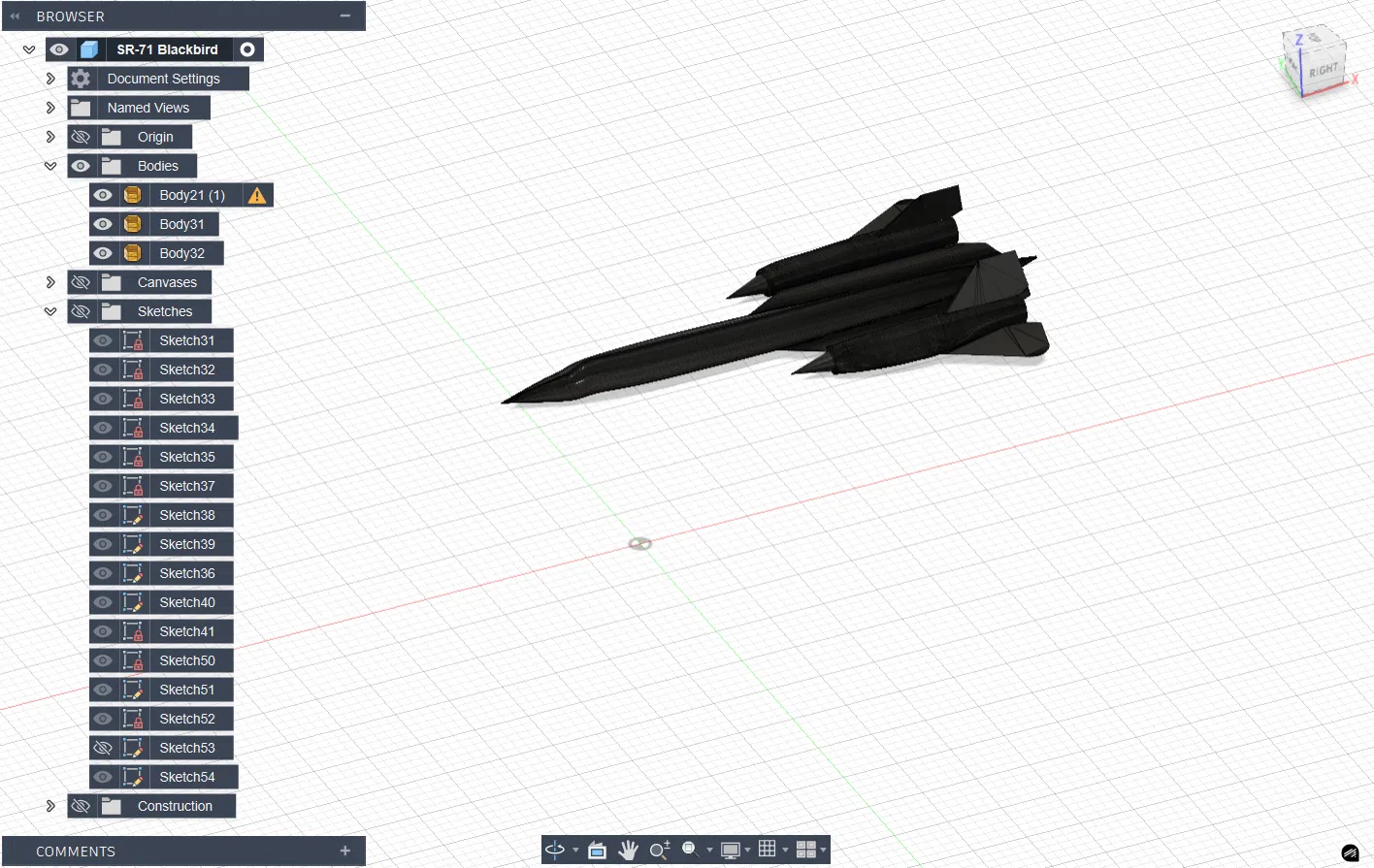Viewport: 1374px width, 868px height.
Task: Open the Grid and Snaps dropdown arrow
Action: coord(785,851)
